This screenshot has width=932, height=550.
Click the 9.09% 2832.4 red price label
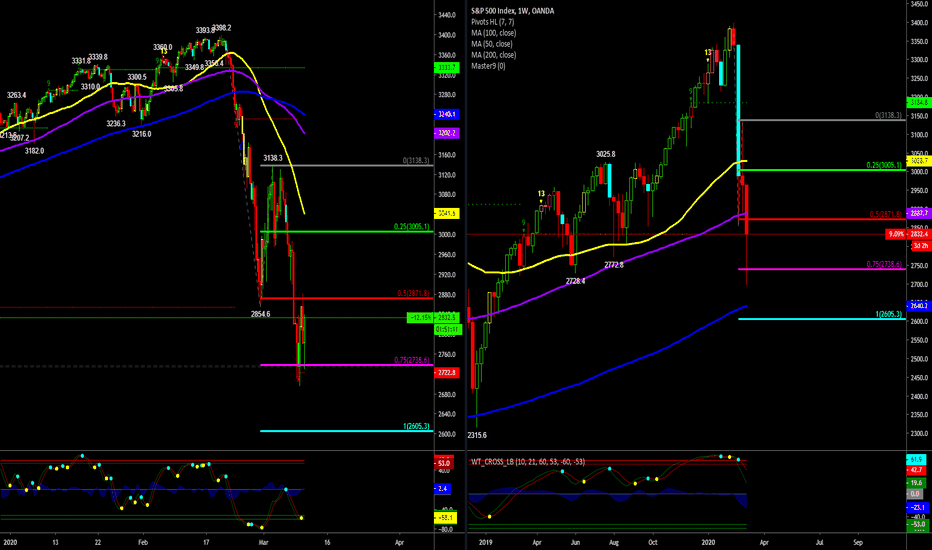click(908, 234)
